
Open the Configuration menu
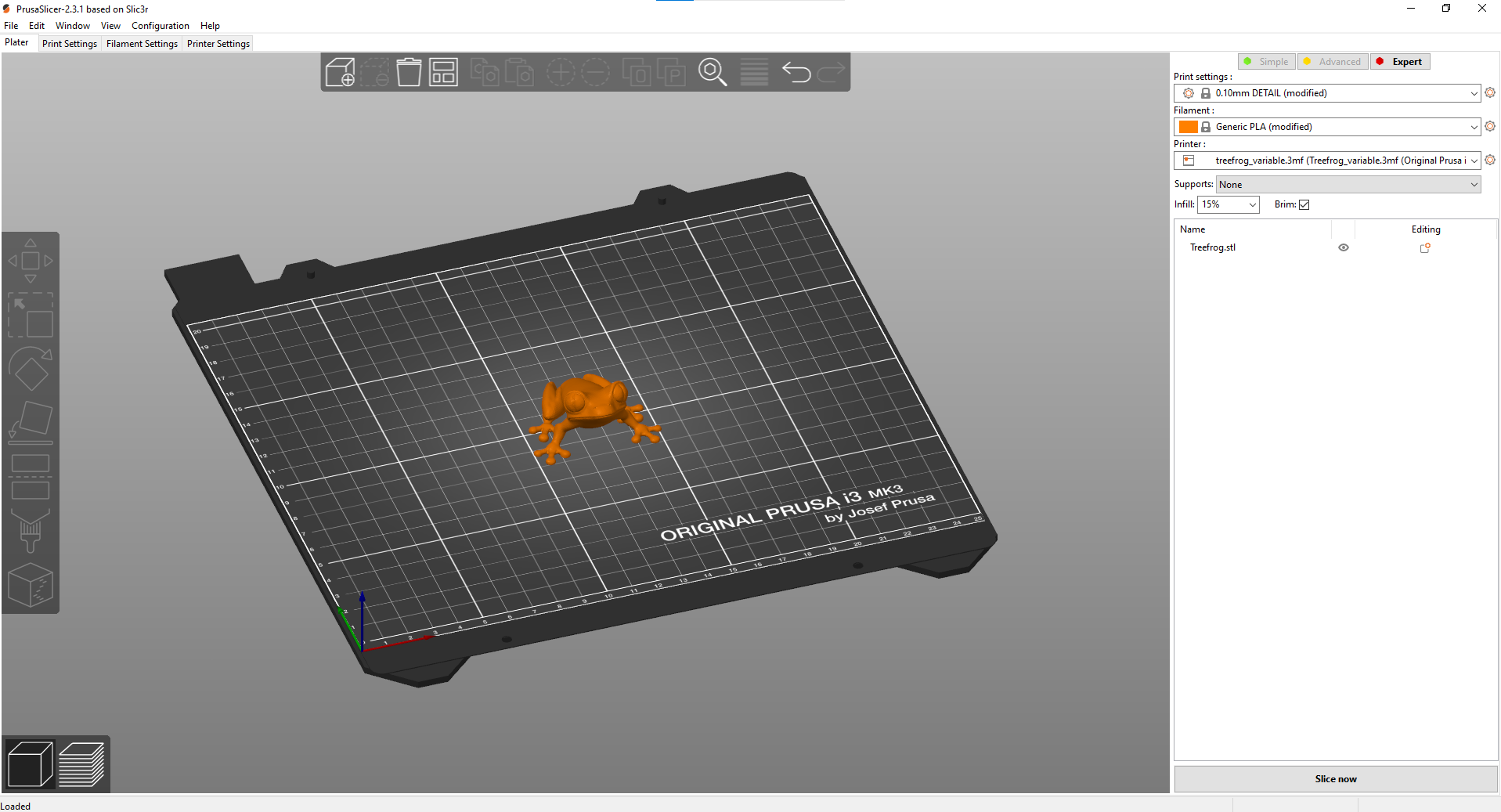(161, 26)
